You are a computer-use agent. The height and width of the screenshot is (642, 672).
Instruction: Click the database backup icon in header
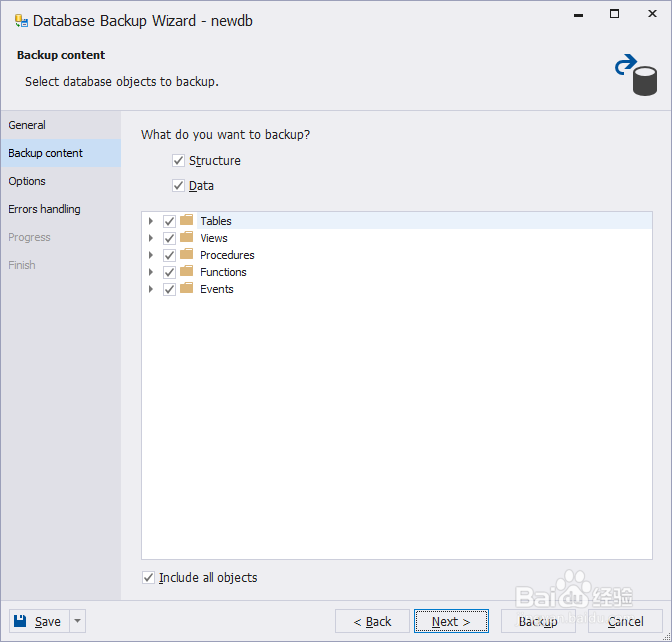[636, 75]
